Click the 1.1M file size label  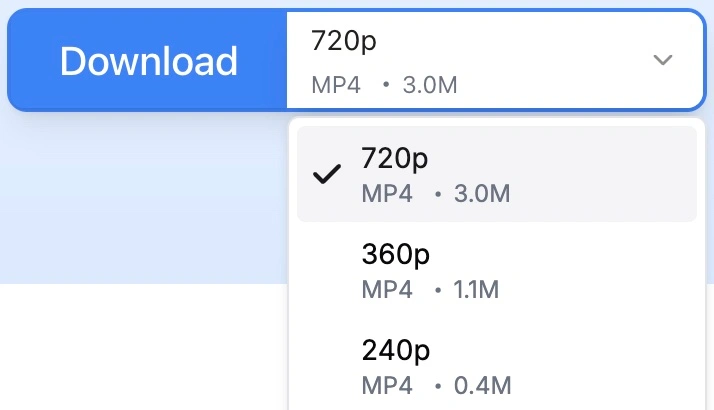click(476, 289)
